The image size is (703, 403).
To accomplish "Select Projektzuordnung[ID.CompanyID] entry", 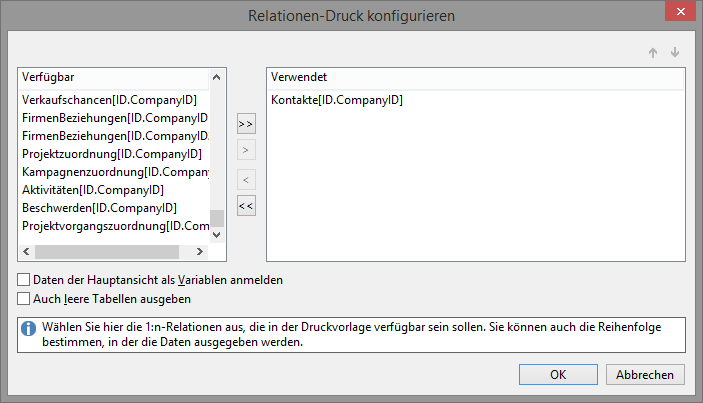I will (x=112, y=154).
